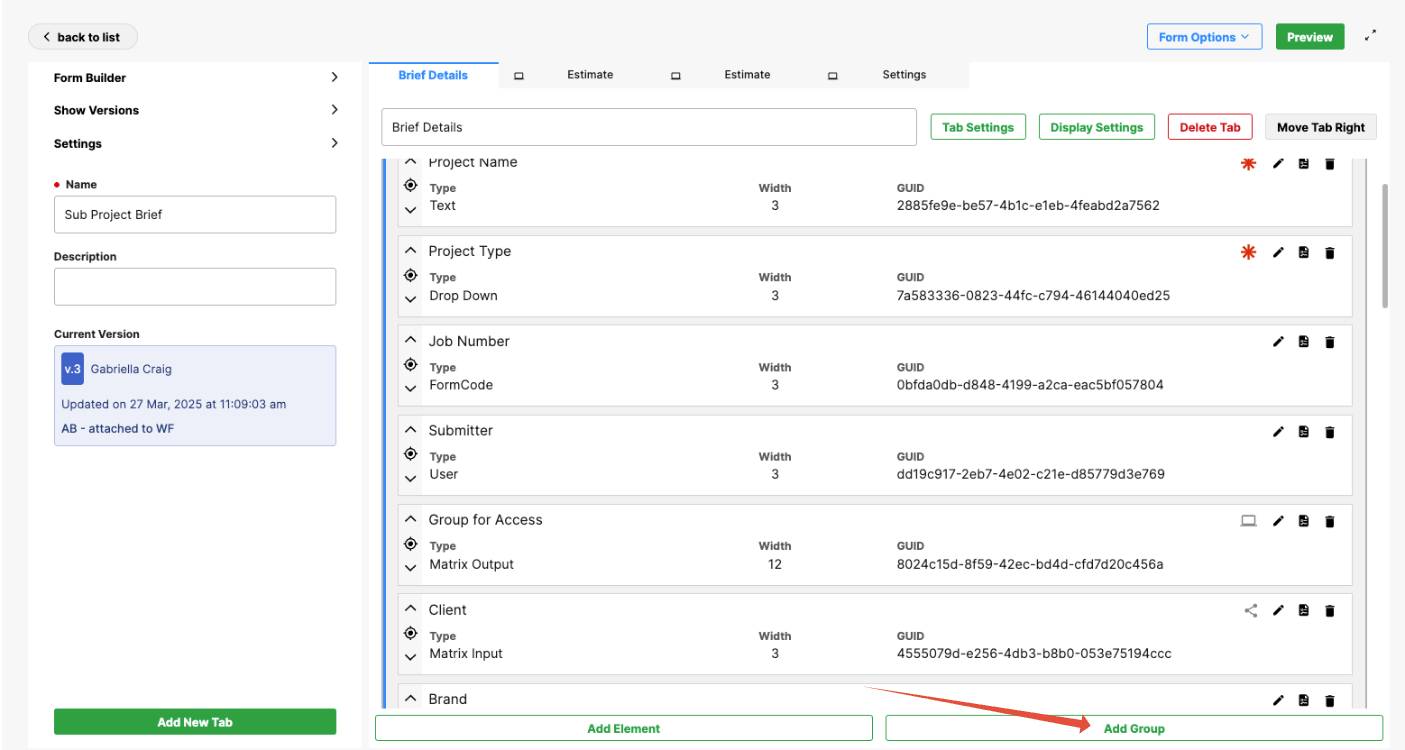Click the red required asterisk on Project Type

(1248, 252)
